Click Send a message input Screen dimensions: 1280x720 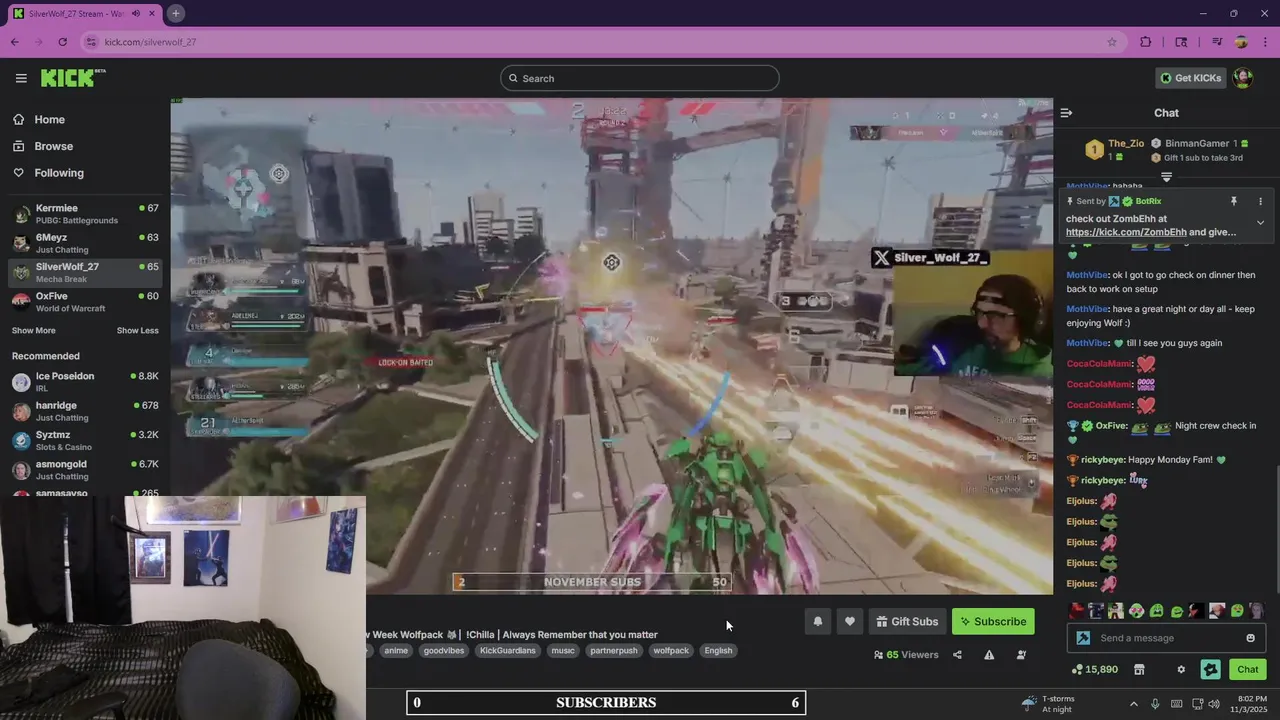click(1165, 638)
